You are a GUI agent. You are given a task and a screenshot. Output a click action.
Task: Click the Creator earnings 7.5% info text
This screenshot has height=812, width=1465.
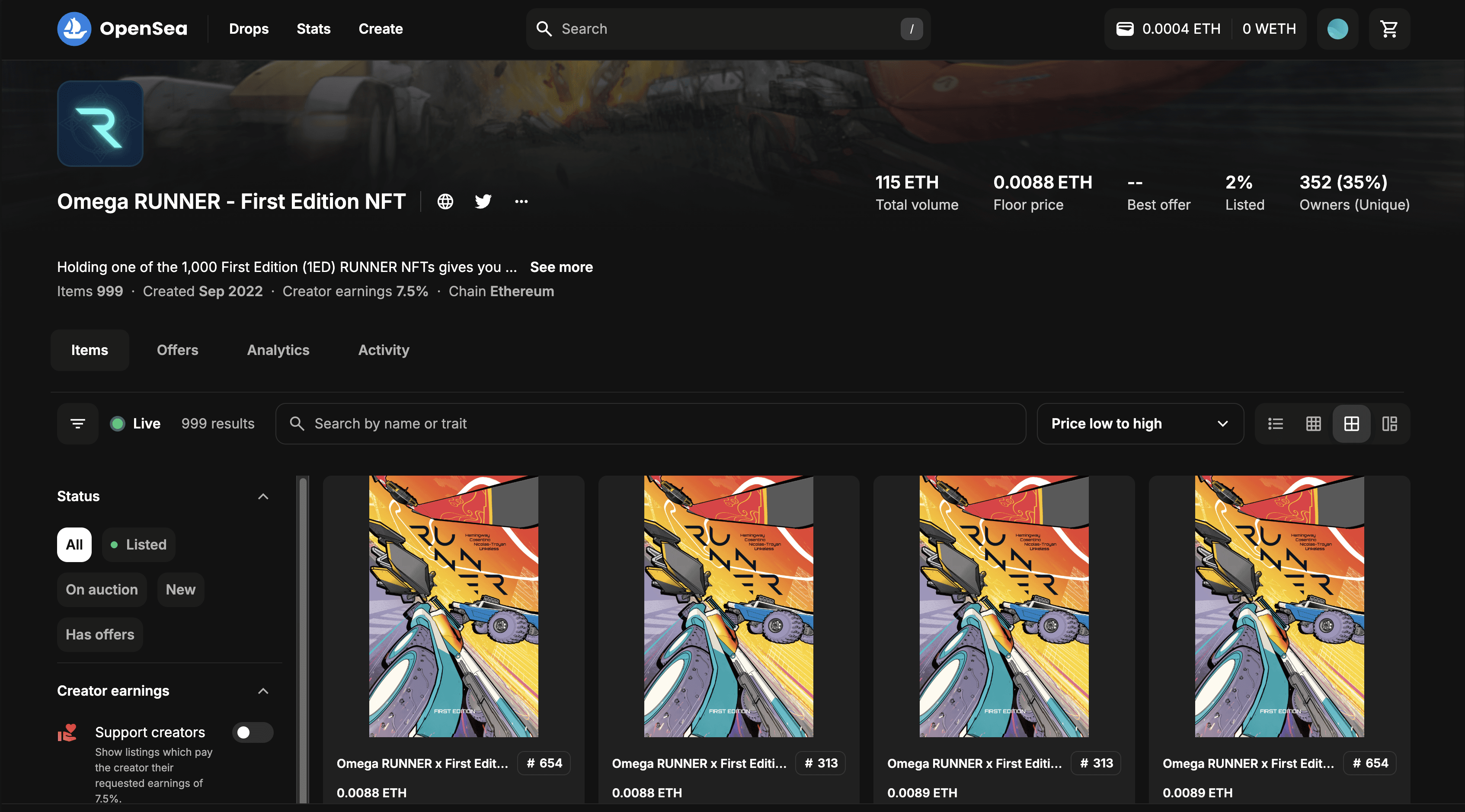[355, 291]
